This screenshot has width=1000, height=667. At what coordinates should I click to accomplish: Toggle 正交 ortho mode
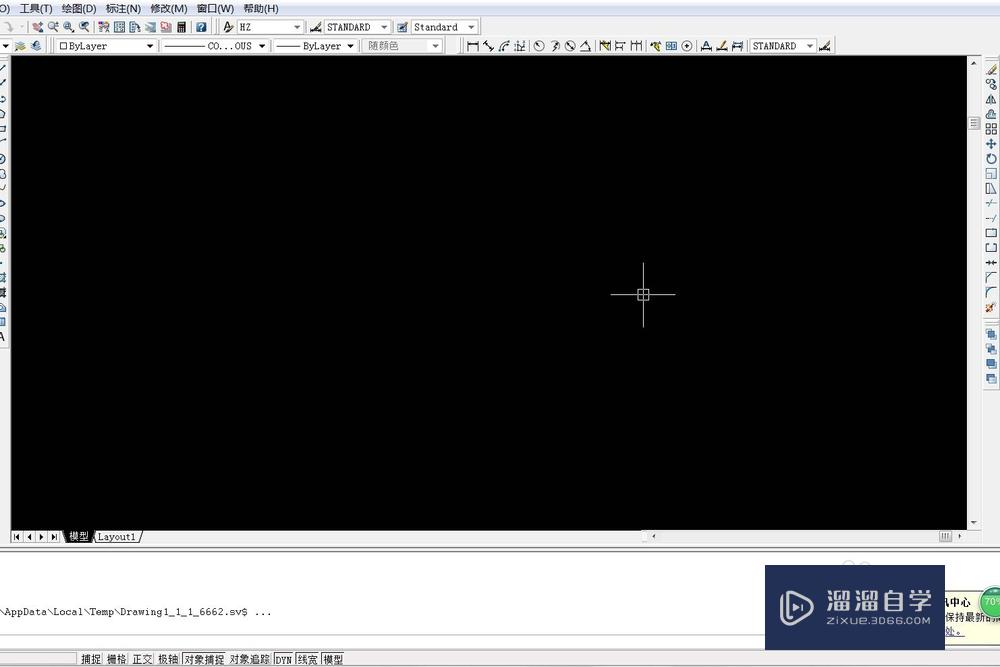[142, 659]
